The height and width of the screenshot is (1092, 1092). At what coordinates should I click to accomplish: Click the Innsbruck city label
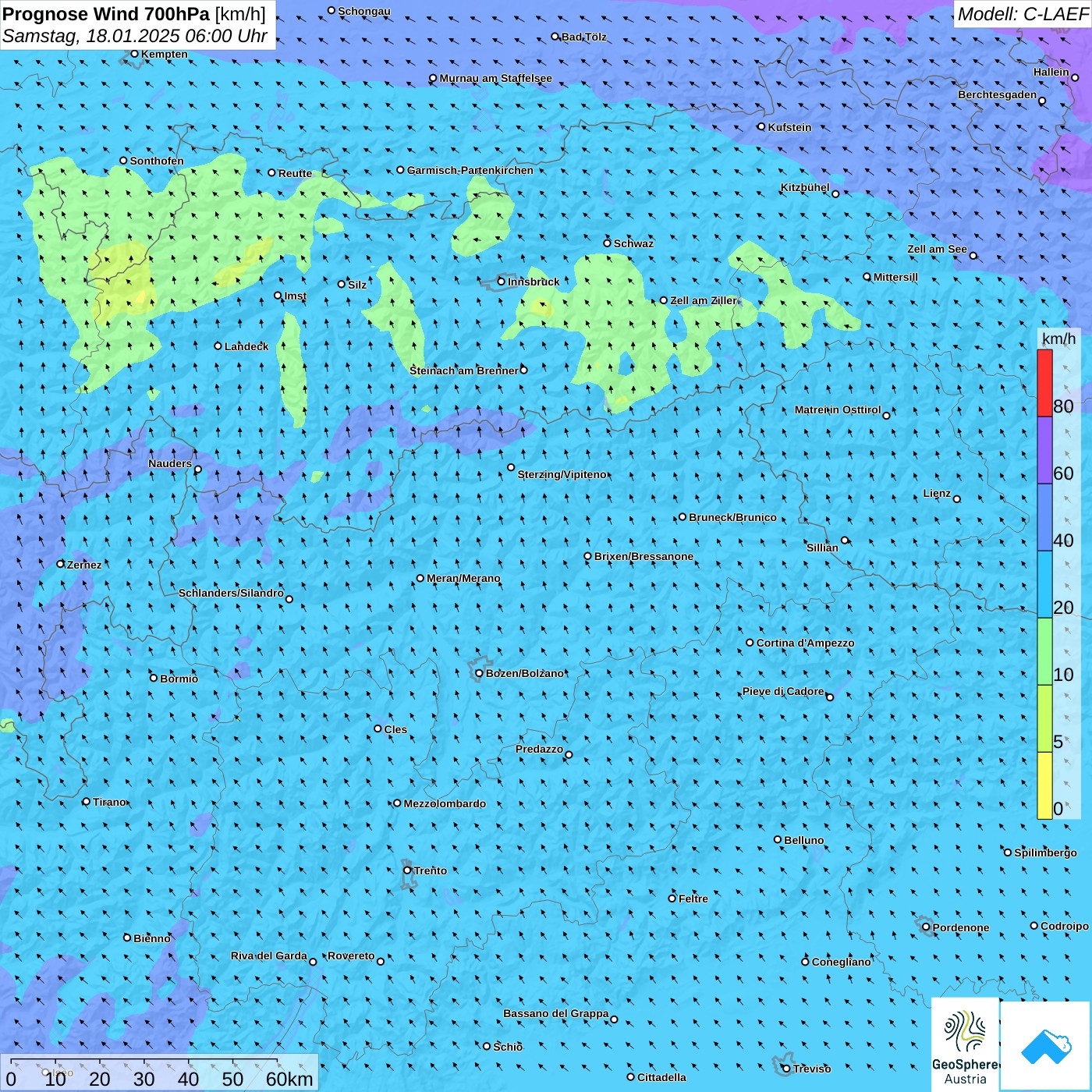tap(534, 282)
